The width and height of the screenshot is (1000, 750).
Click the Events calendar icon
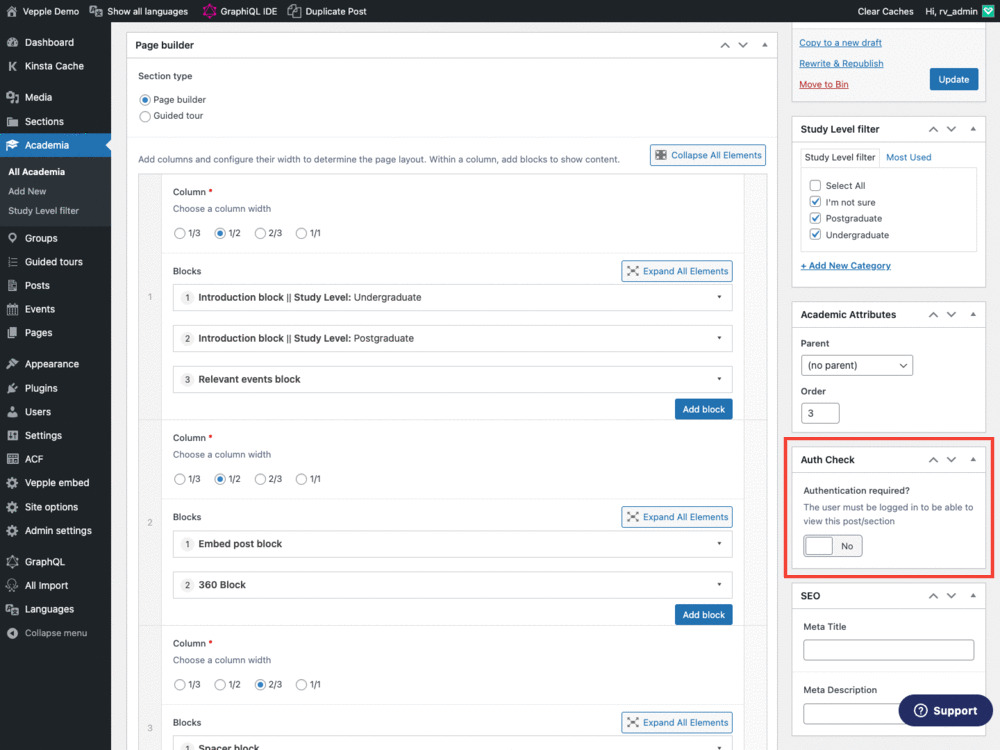pos(12,309)
